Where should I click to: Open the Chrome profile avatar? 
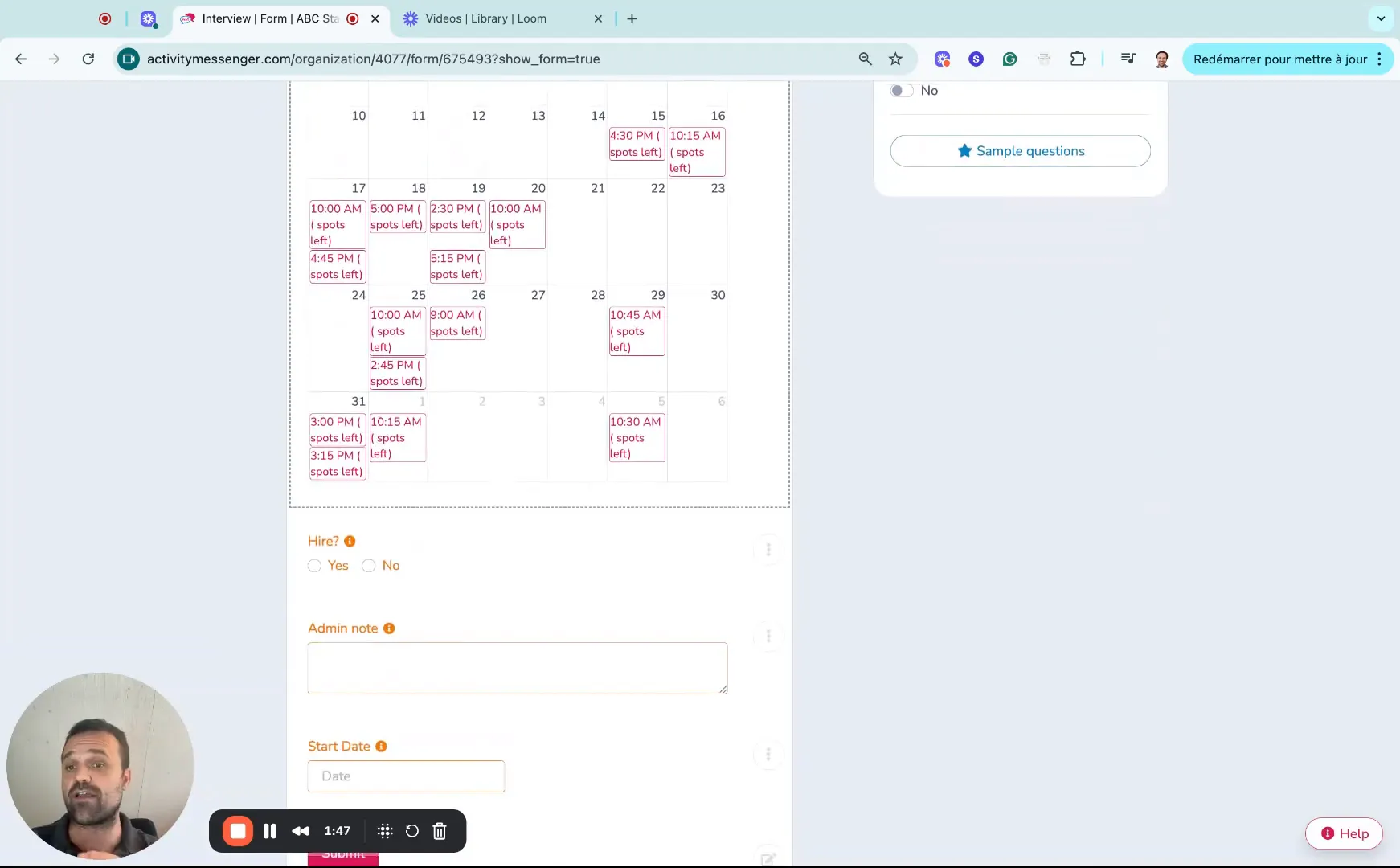click(1161, 59)
